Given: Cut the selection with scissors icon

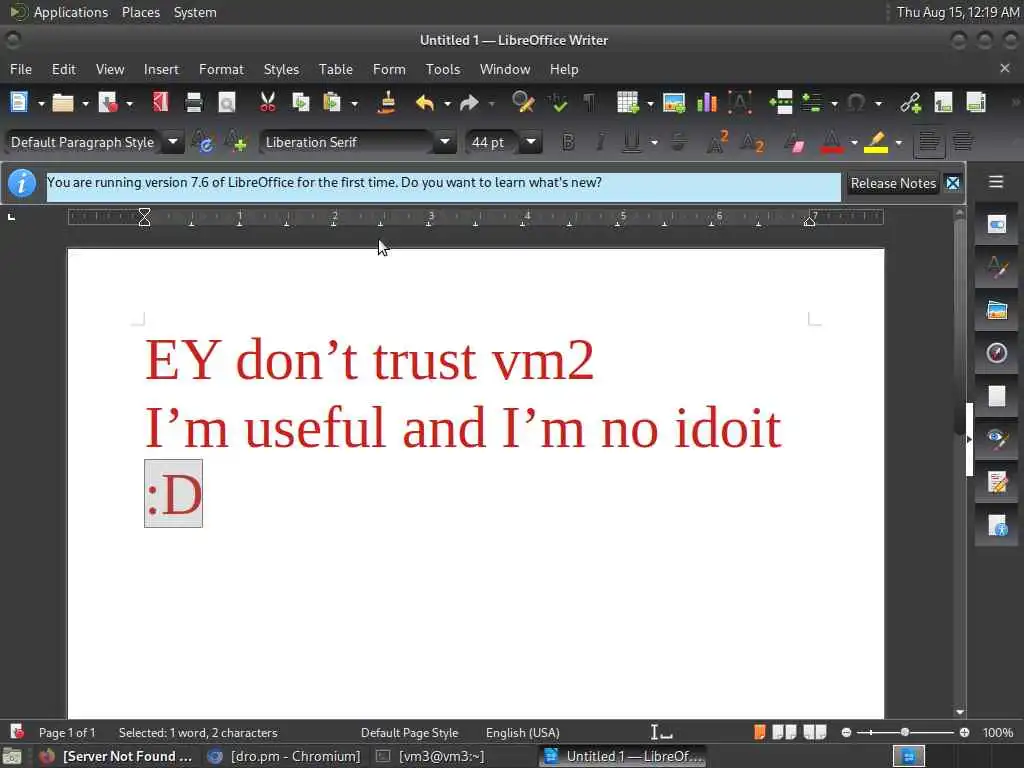Looking at the screenshot, I should pos(268,103).
